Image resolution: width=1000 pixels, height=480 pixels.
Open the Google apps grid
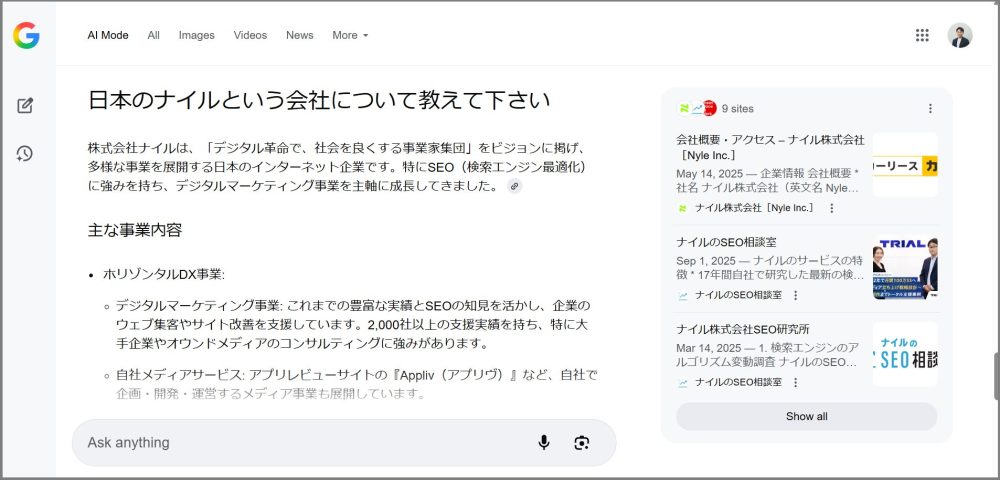point(922,35)
